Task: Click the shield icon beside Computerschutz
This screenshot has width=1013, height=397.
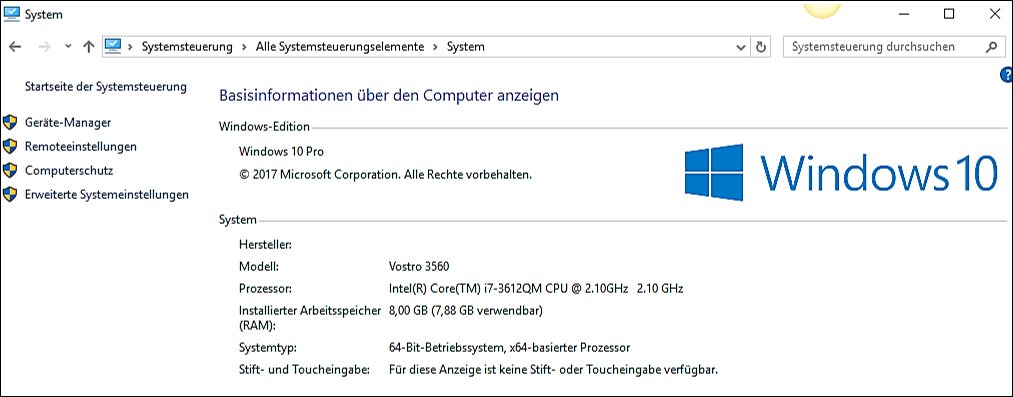Action: tap(10, 170)
